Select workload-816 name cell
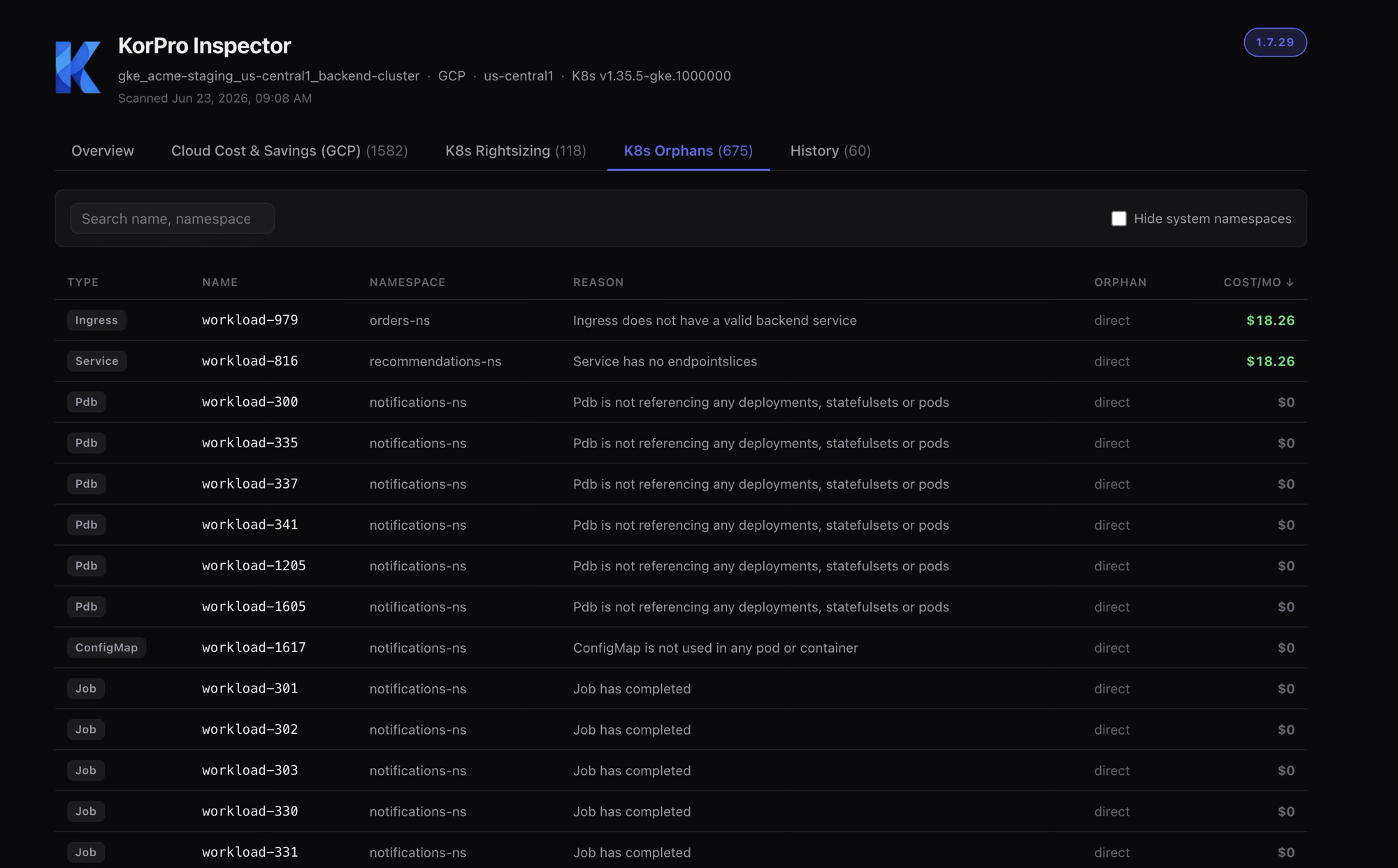This screenshot has width=1398, height=868. [x=250, y=361]
